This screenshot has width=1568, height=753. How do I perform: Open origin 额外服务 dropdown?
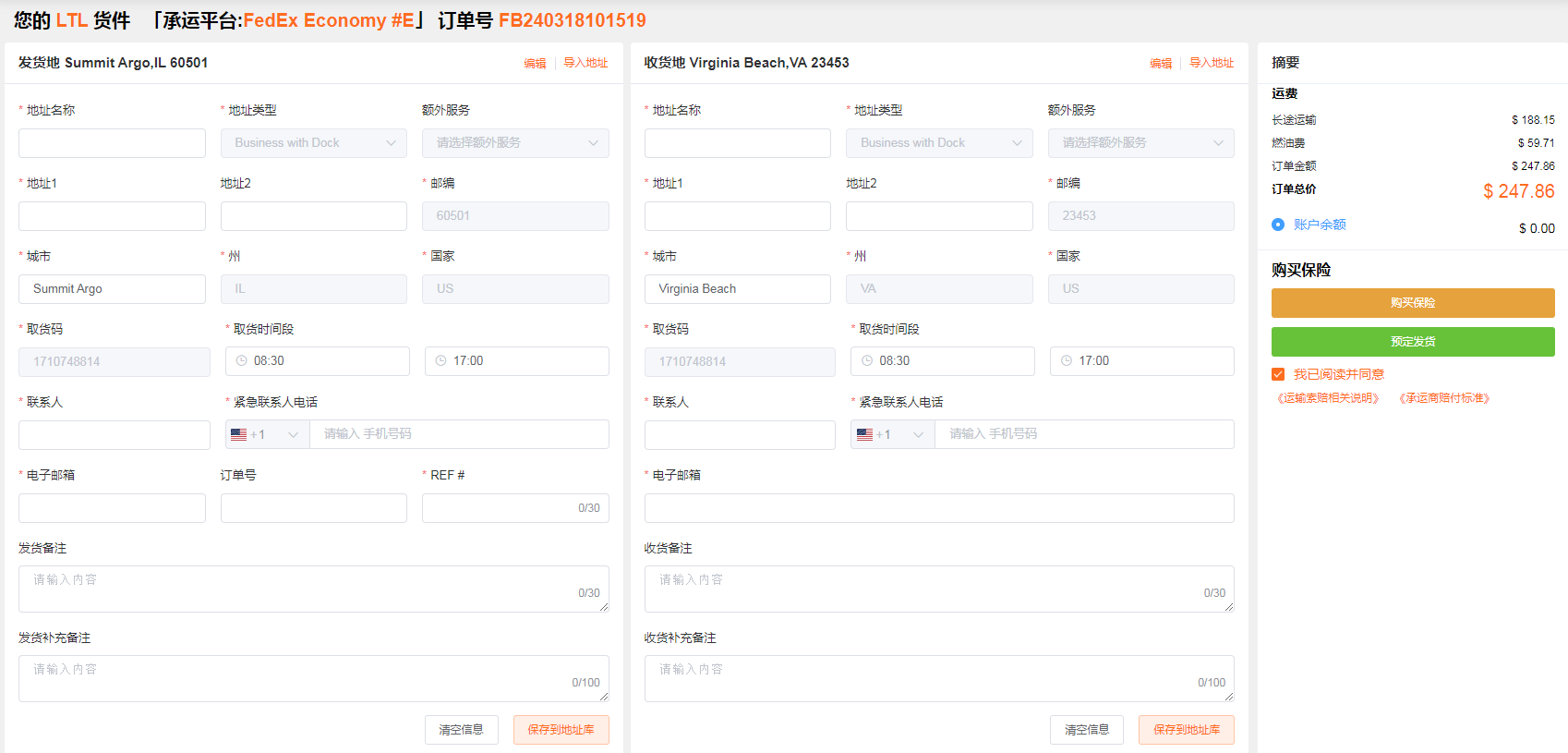[515, 143]
